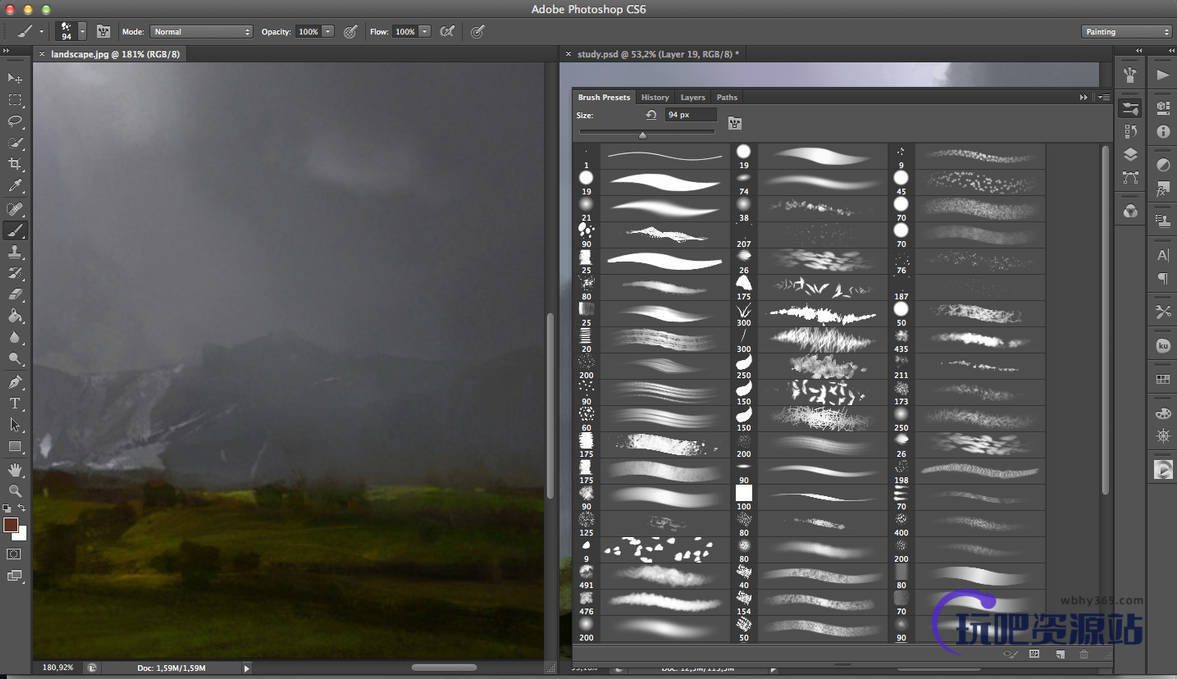Open the Styles (fx) panel icon
1177x679 pixels.
1163,188
